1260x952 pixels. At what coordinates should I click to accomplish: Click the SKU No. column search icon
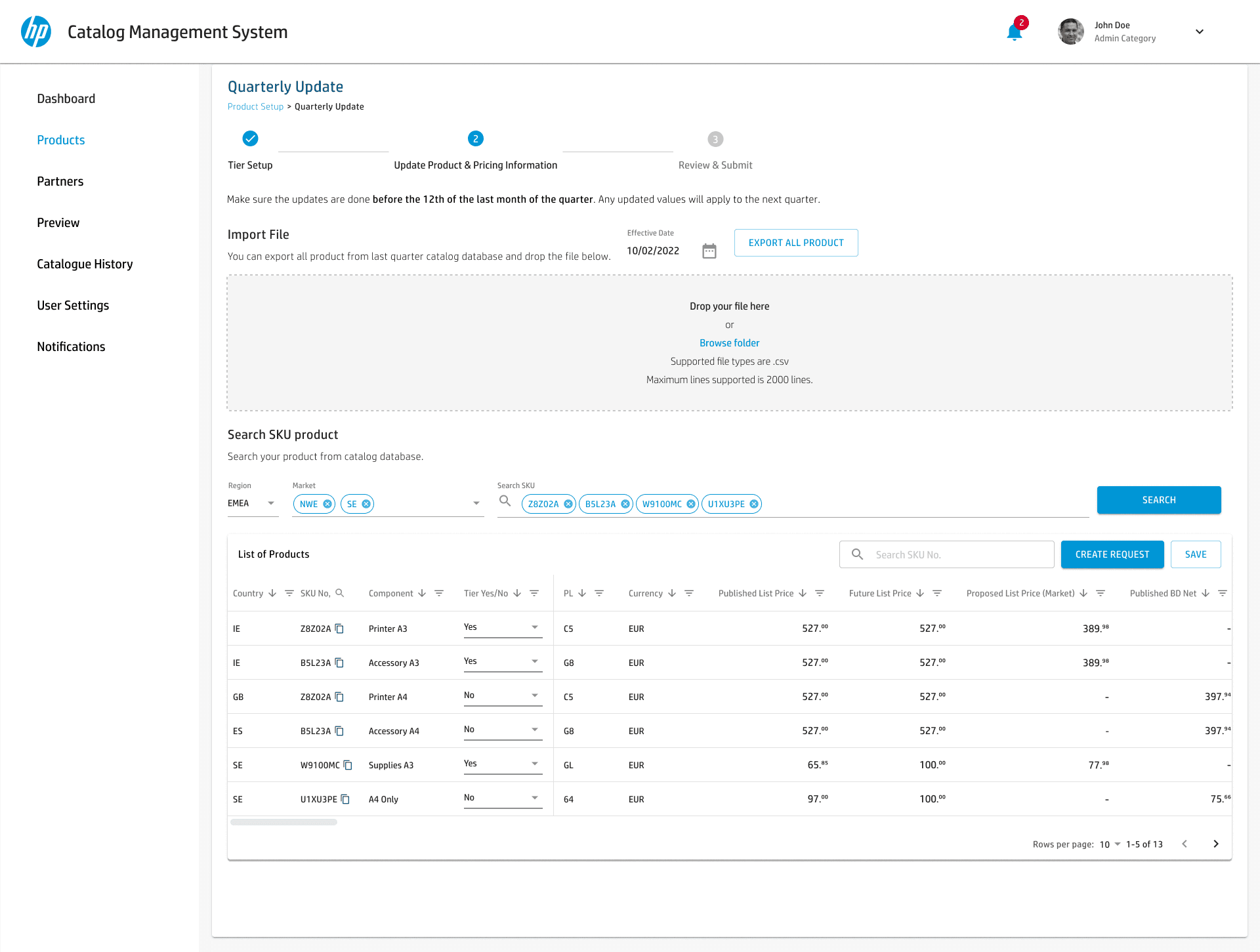340,593
